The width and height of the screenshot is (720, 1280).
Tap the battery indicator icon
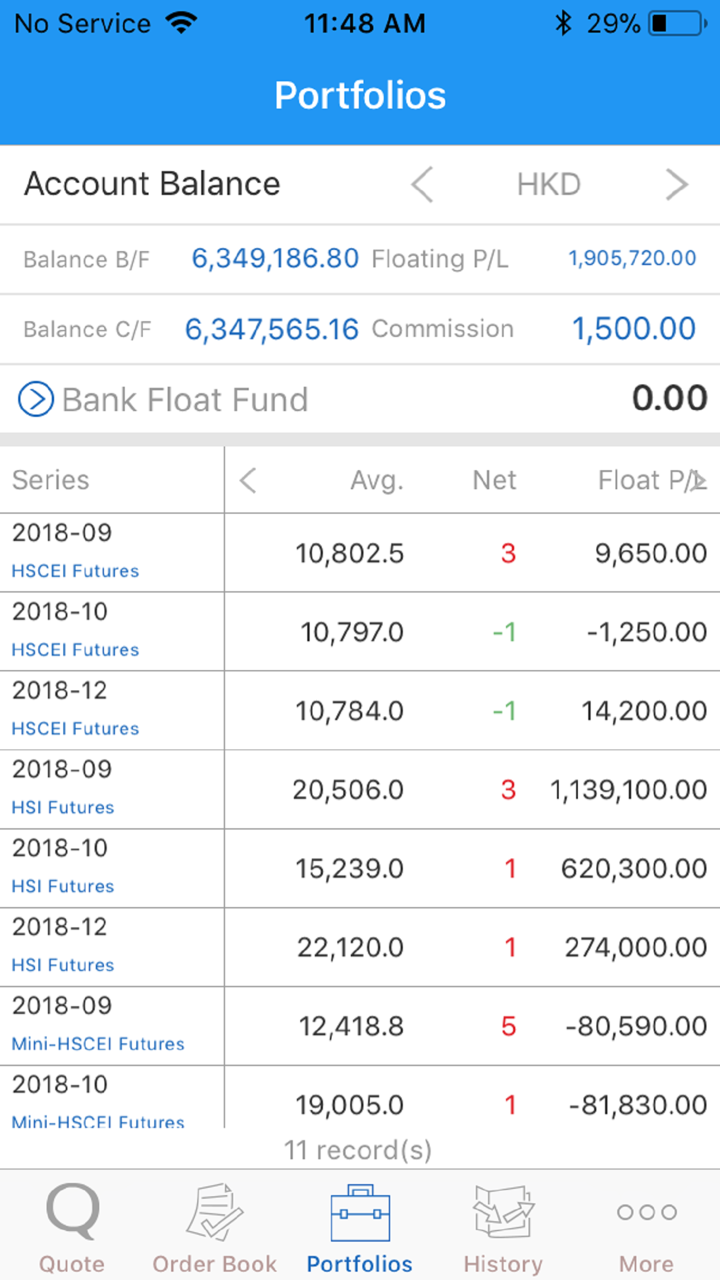click(676, 24)
